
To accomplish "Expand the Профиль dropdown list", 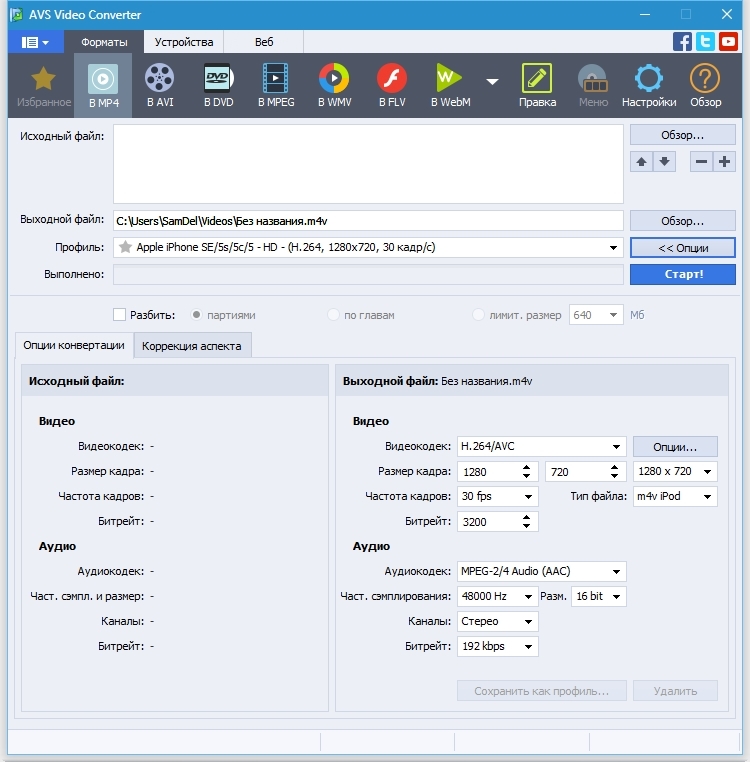I will tap(613, 247).
